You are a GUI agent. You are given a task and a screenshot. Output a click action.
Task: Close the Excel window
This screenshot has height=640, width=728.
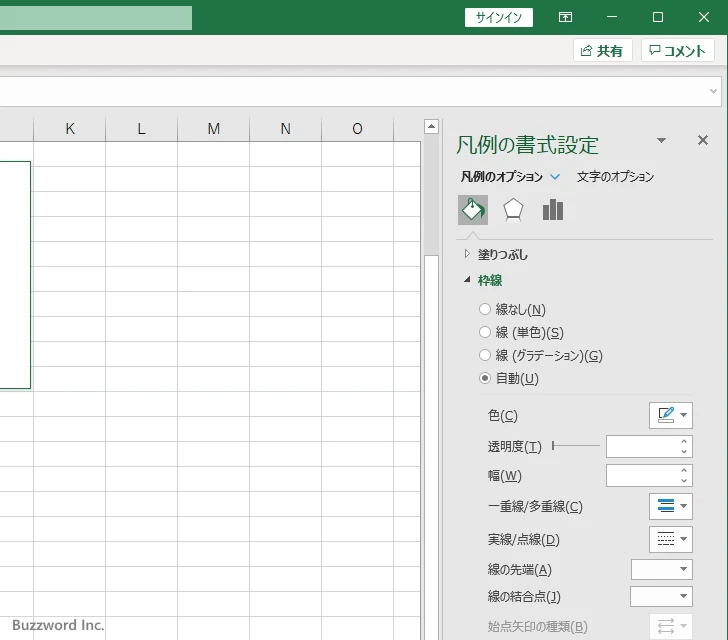pyautogui.click(x=703, y=17)
